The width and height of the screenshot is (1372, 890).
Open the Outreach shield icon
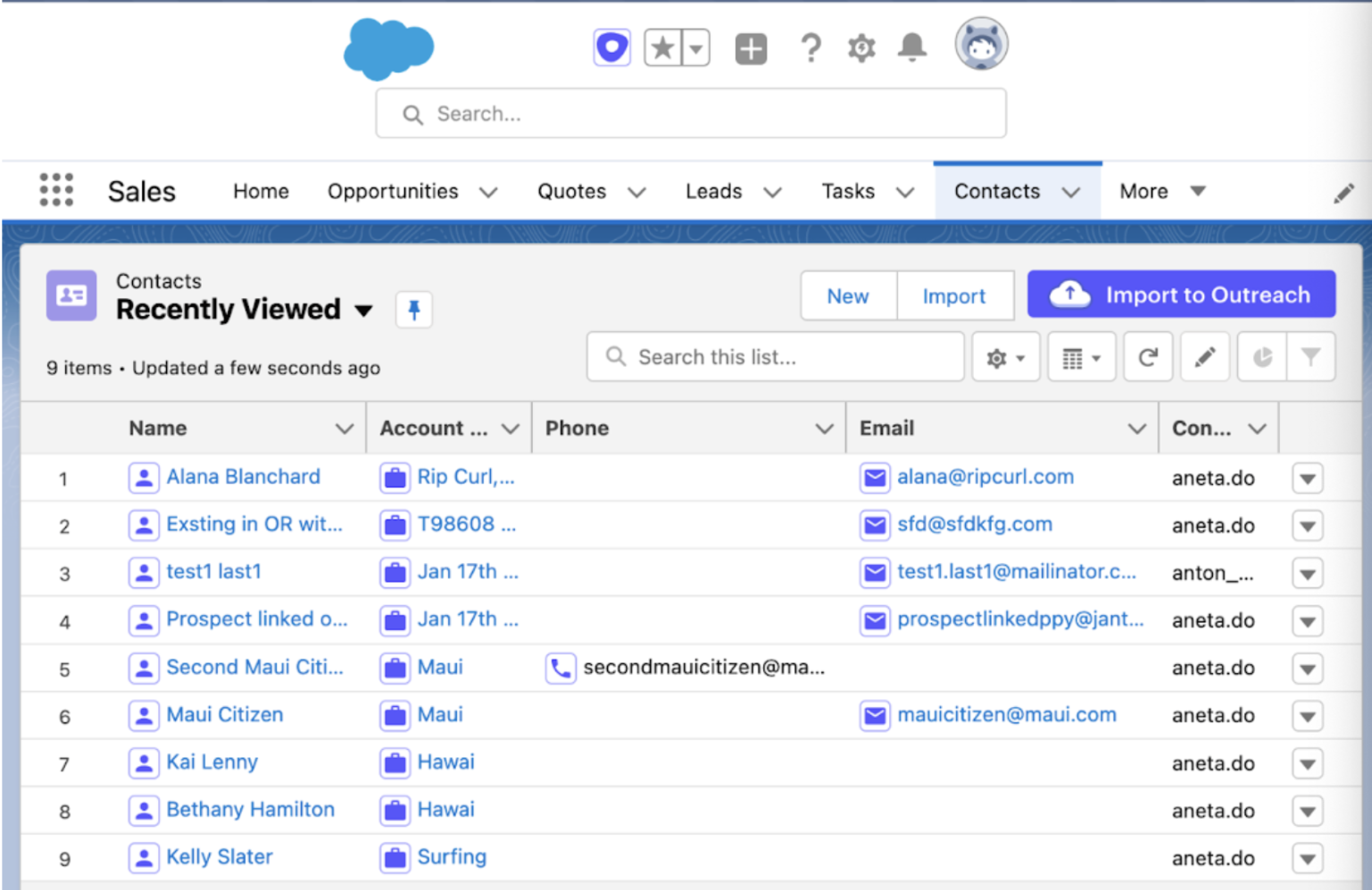(x=611, y=47)
